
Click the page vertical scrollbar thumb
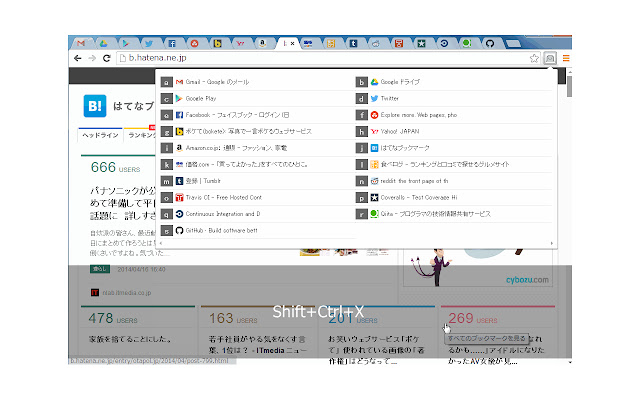(x=569, y=86)
